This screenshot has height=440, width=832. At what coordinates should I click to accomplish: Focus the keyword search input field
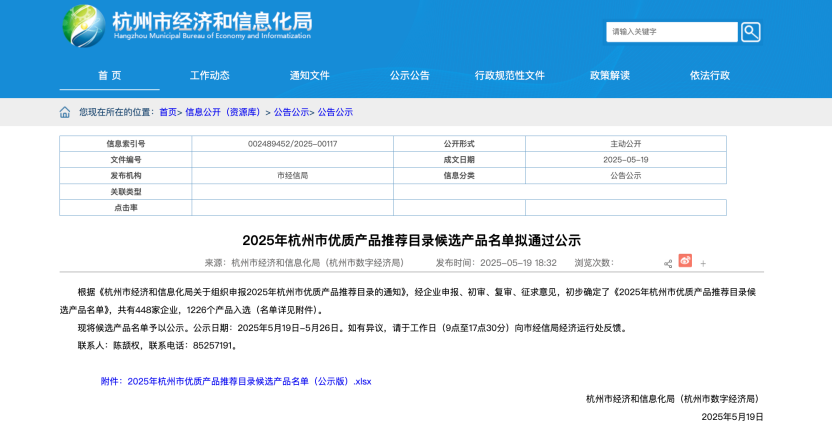(x=671, y=32)
